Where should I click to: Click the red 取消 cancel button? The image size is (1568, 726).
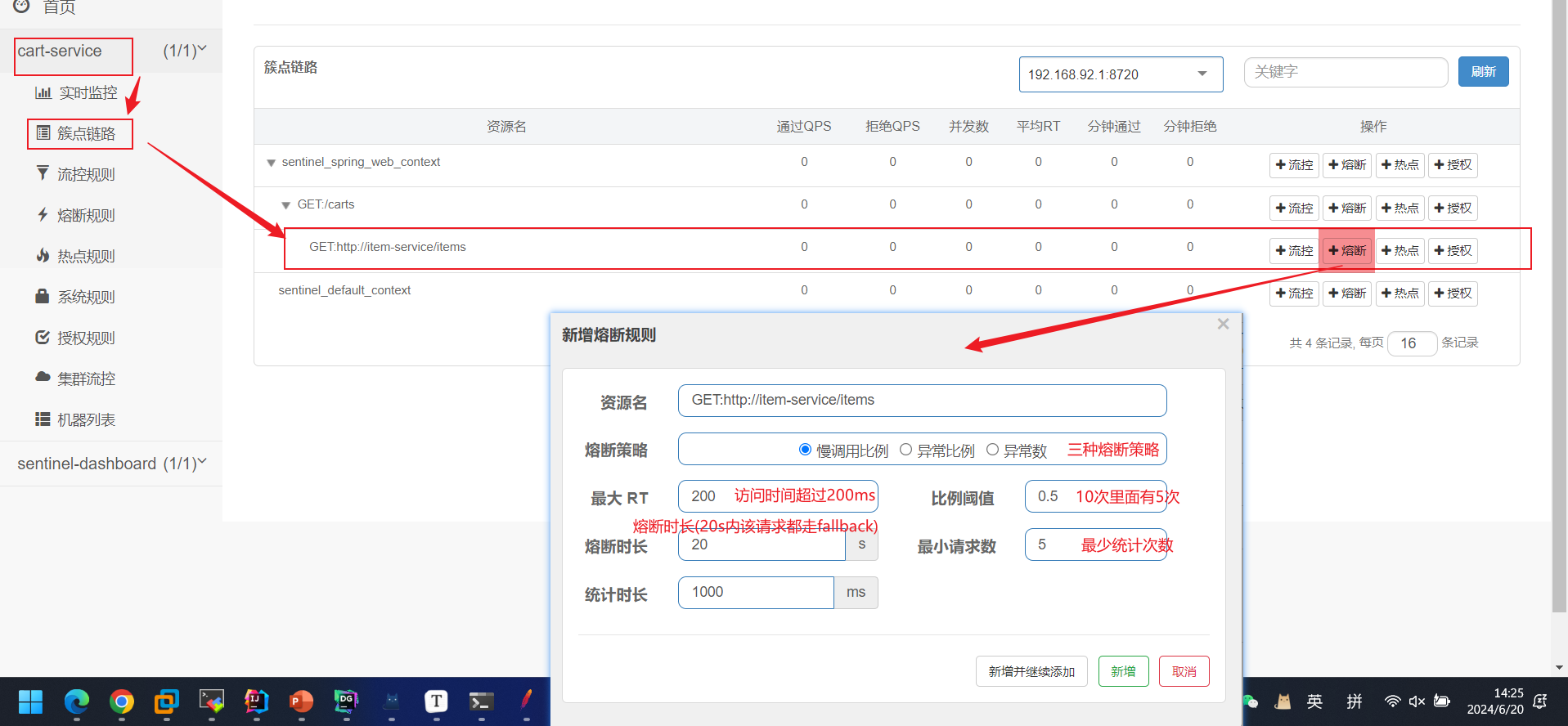(x=1184, y=671)
